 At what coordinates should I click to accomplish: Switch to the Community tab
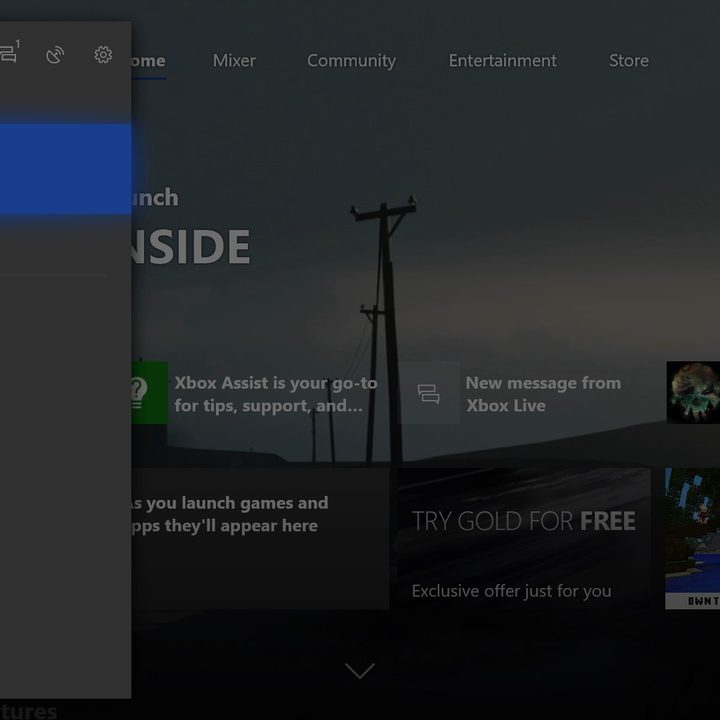pos(351,61)
